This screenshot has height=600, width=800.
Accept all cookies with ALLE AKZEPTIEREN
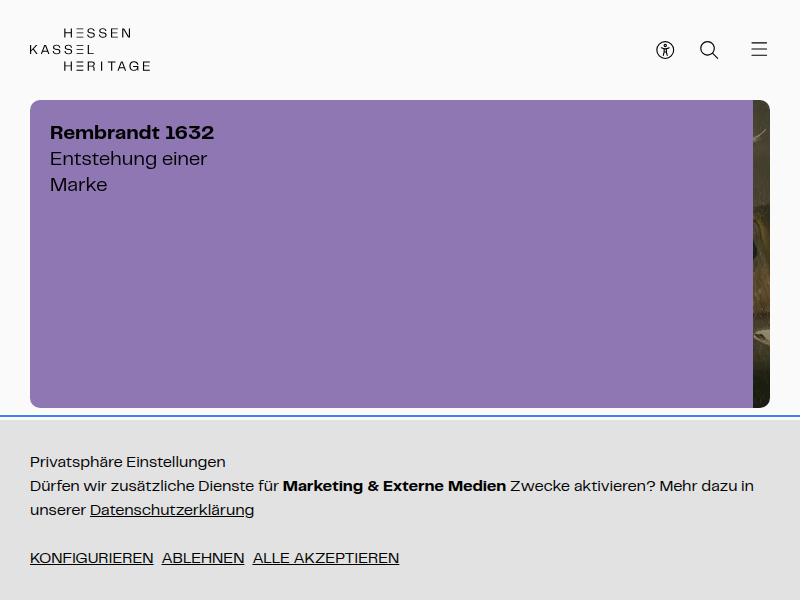point(326,558)
